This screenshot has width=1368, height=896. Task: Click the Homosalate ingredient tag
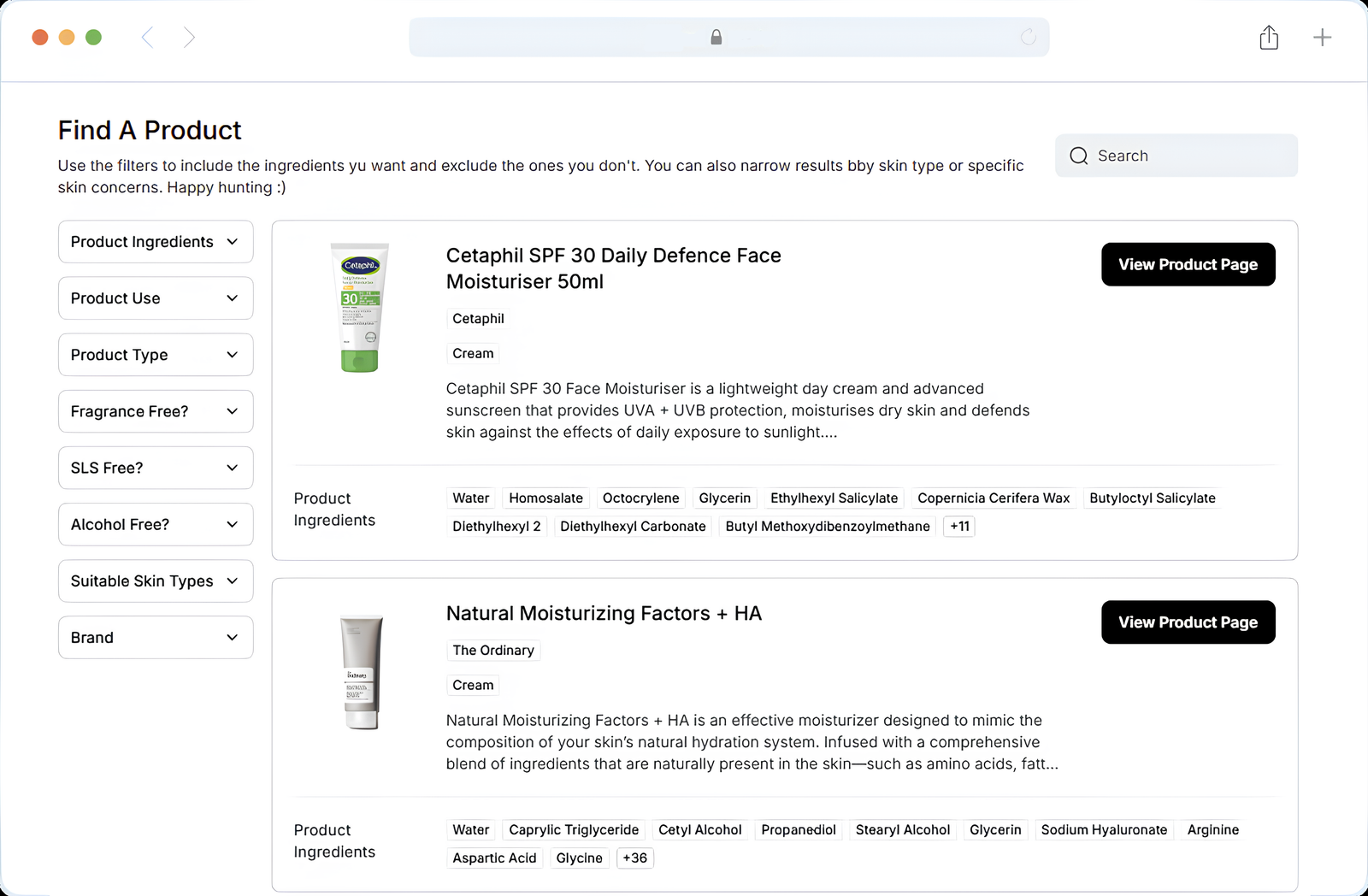[545, 498]
